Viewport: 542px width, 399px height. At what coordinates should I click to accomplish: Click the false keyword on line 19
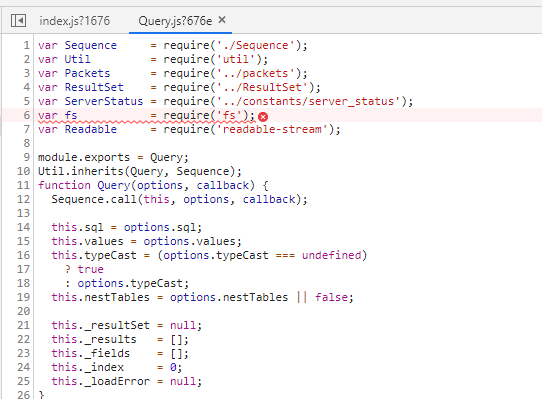(331, 297)
